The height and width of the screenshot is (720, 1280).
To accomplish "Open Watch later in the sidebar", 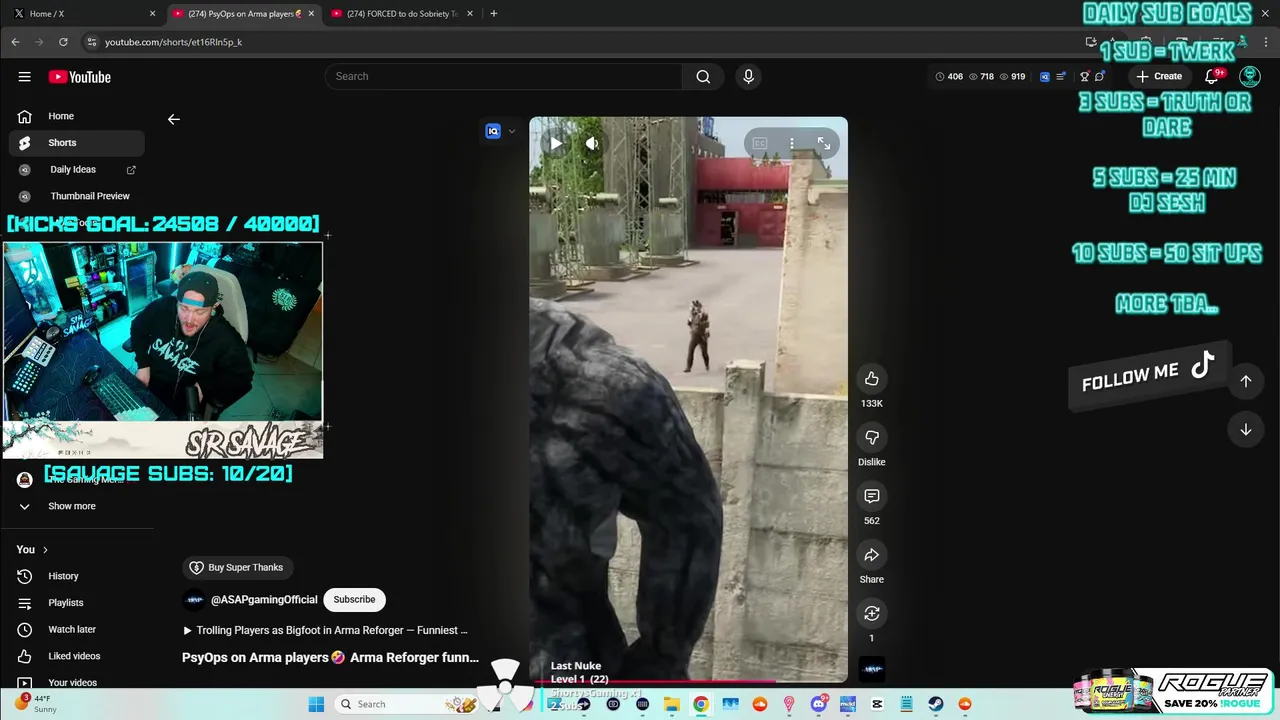I will click(77, 629).
